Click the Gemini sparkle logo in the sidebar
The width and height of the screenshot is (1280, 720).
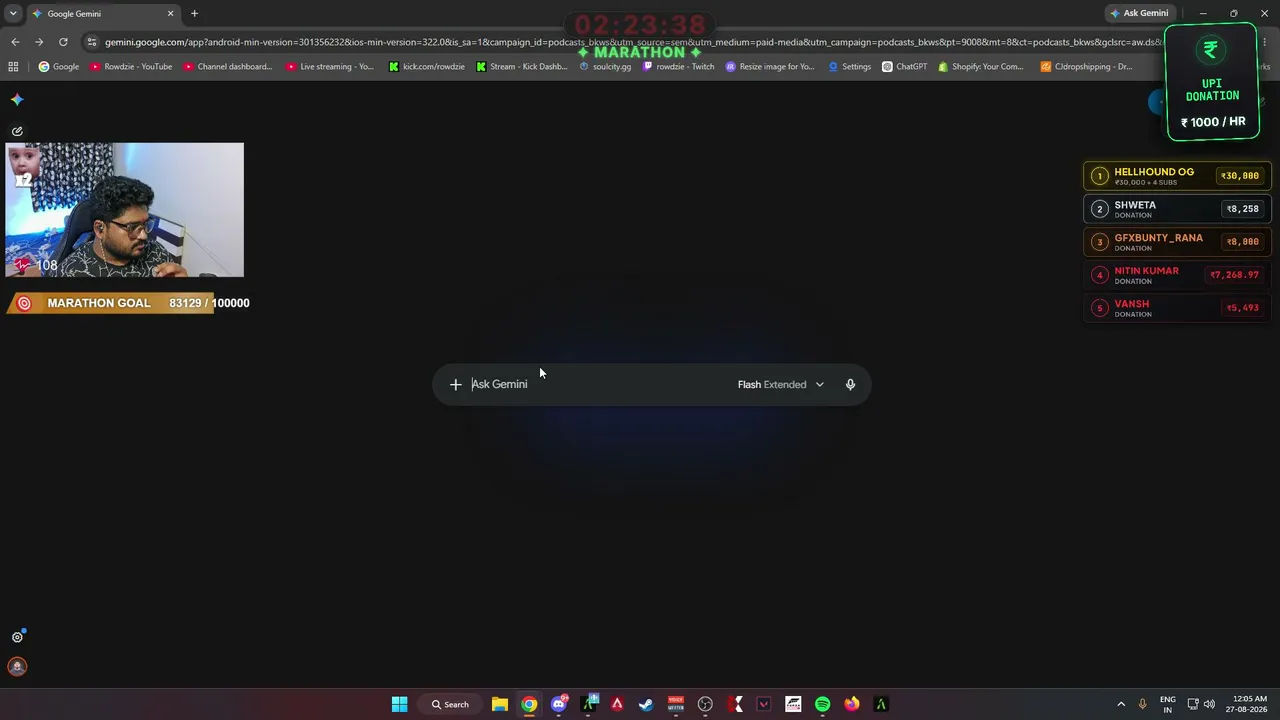pyautogui.click(x=17, y=100)
